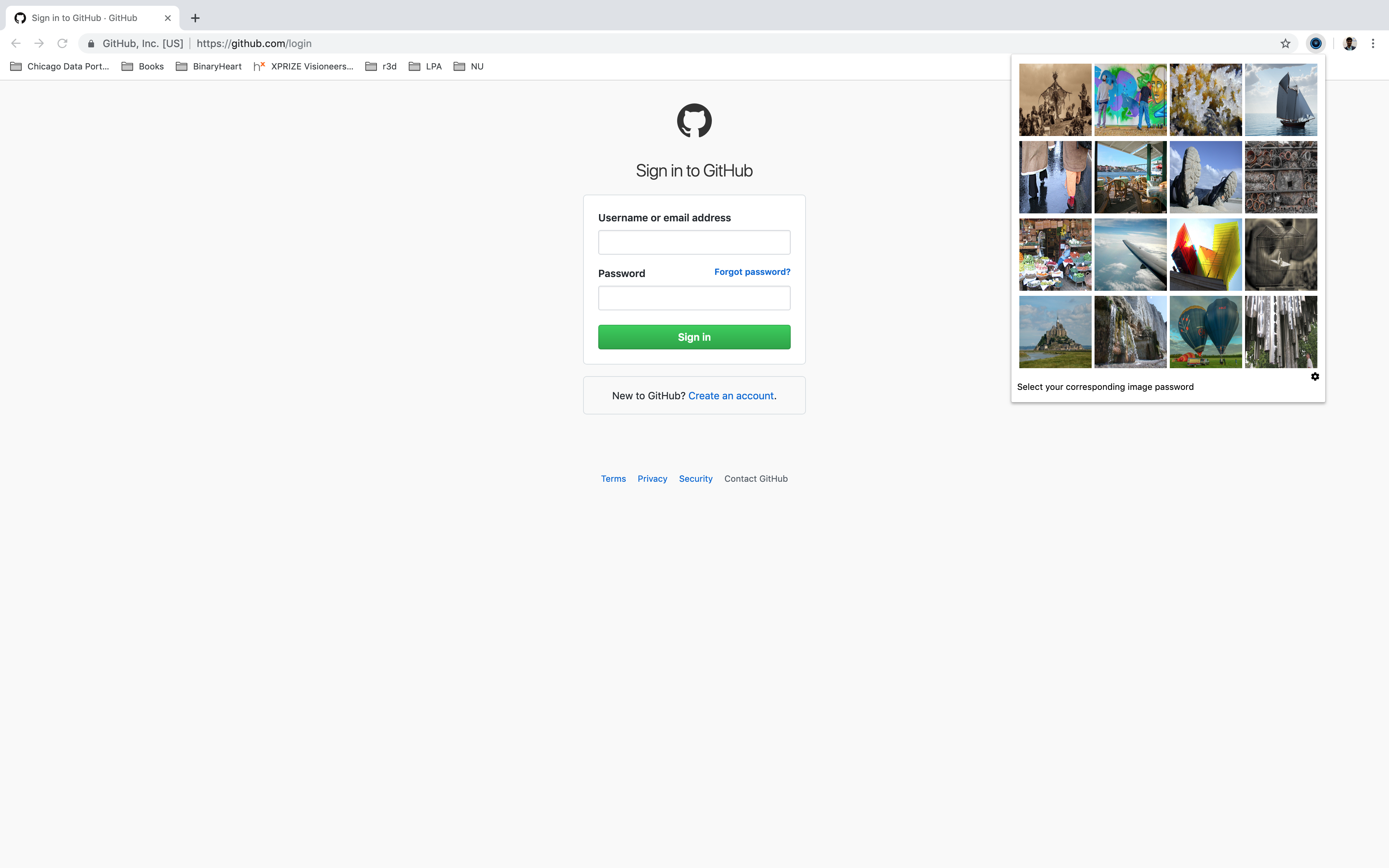Focus the Username or email field

694,242
